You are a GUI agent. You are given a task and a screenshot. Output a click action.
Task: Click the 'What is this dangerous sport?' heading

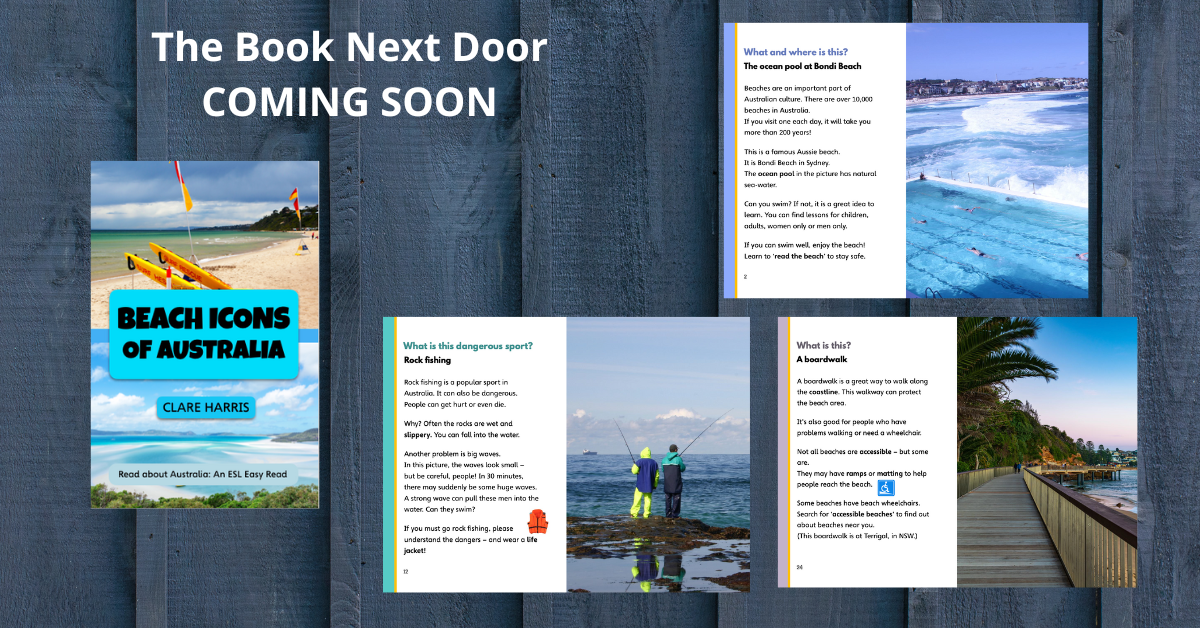click(467, 346)
